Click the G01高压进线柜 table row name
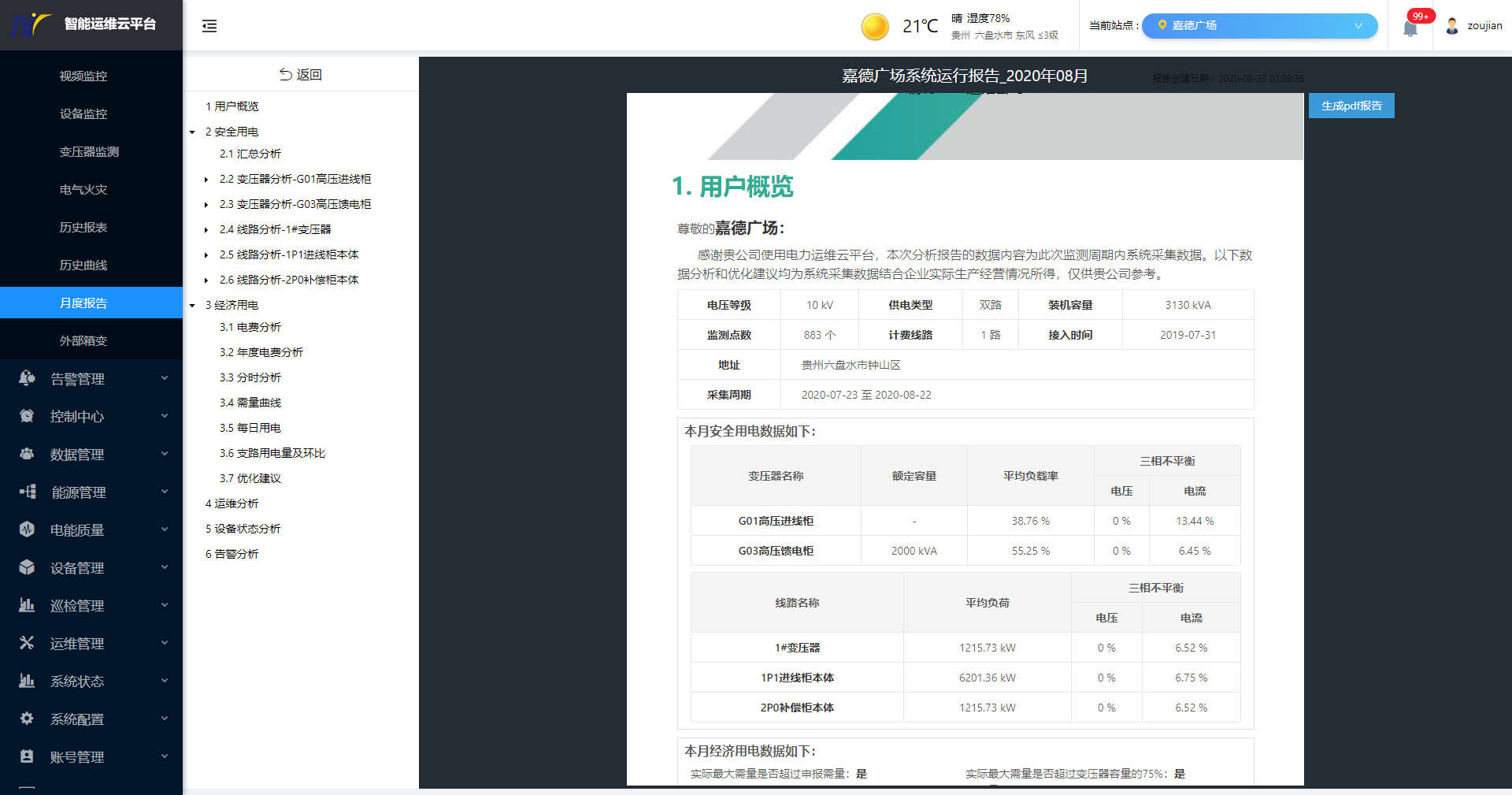The width and height of the screenshot is (1512, 795). click(776, 521)
